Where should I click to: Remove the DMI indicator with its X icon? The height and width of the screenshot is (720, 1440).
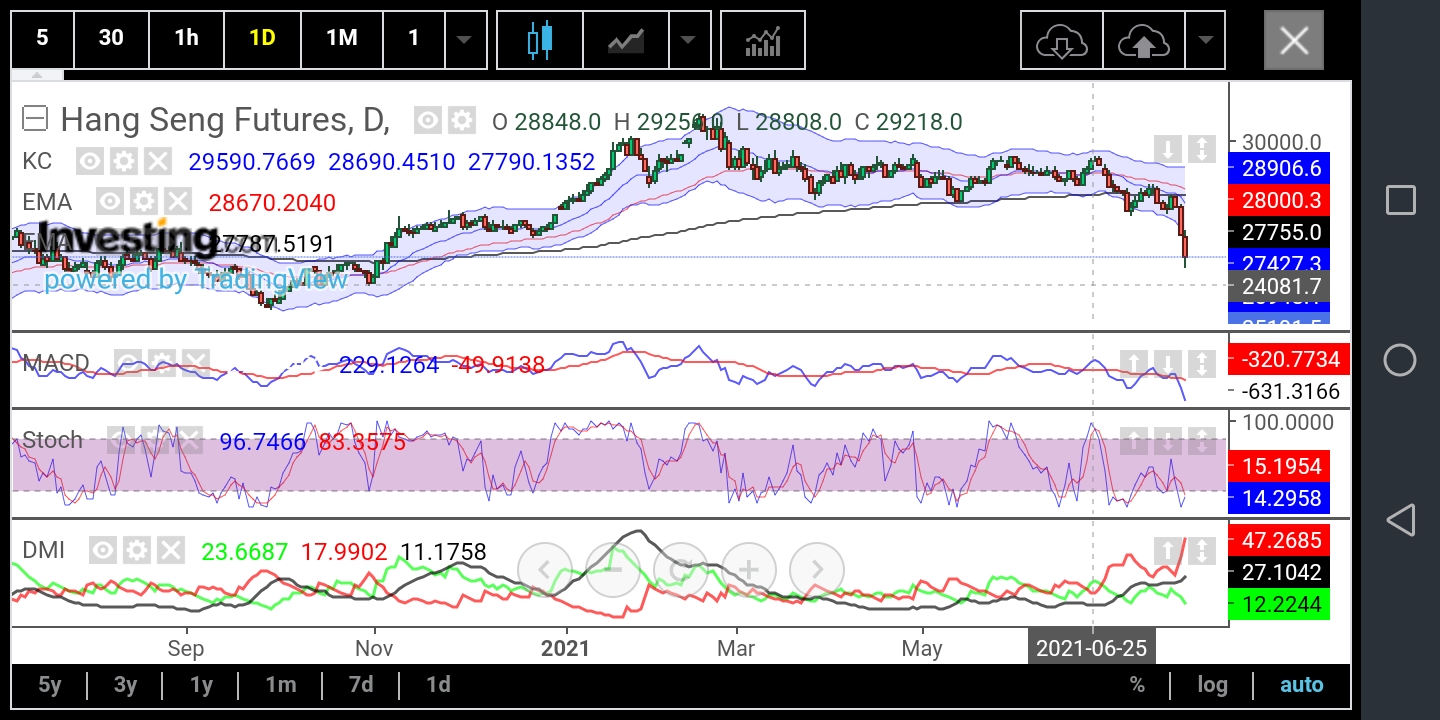[x=171, y=550]
